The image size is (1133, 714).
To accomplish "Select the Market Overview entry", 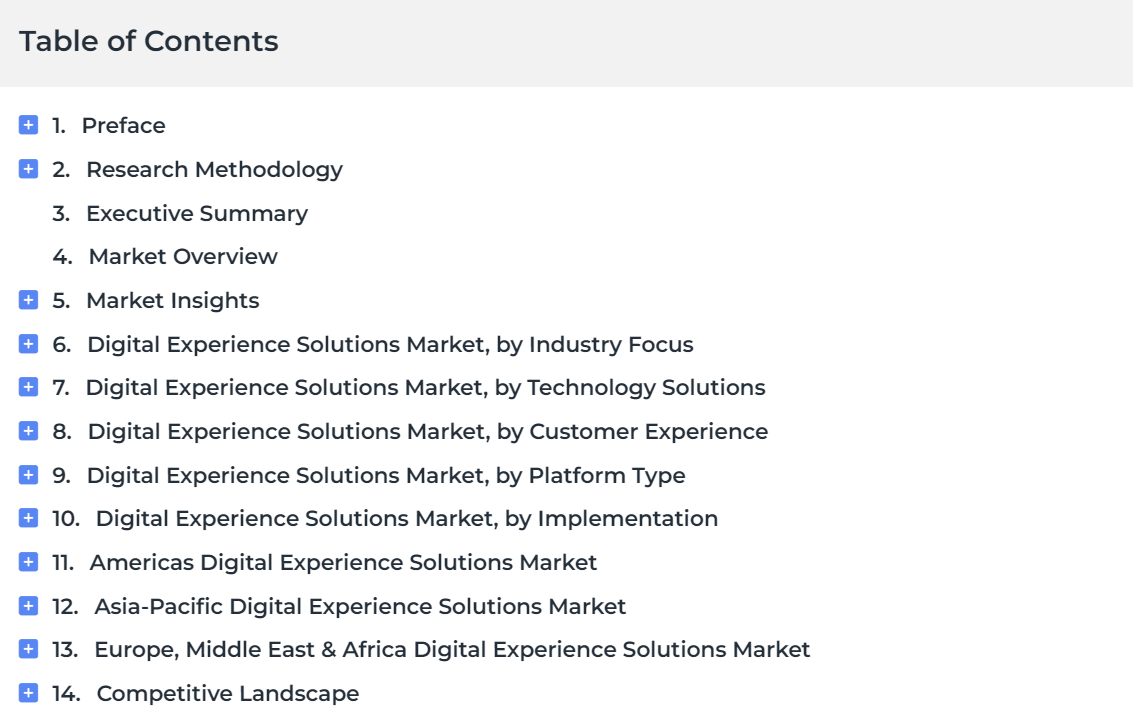I will 183,257.
